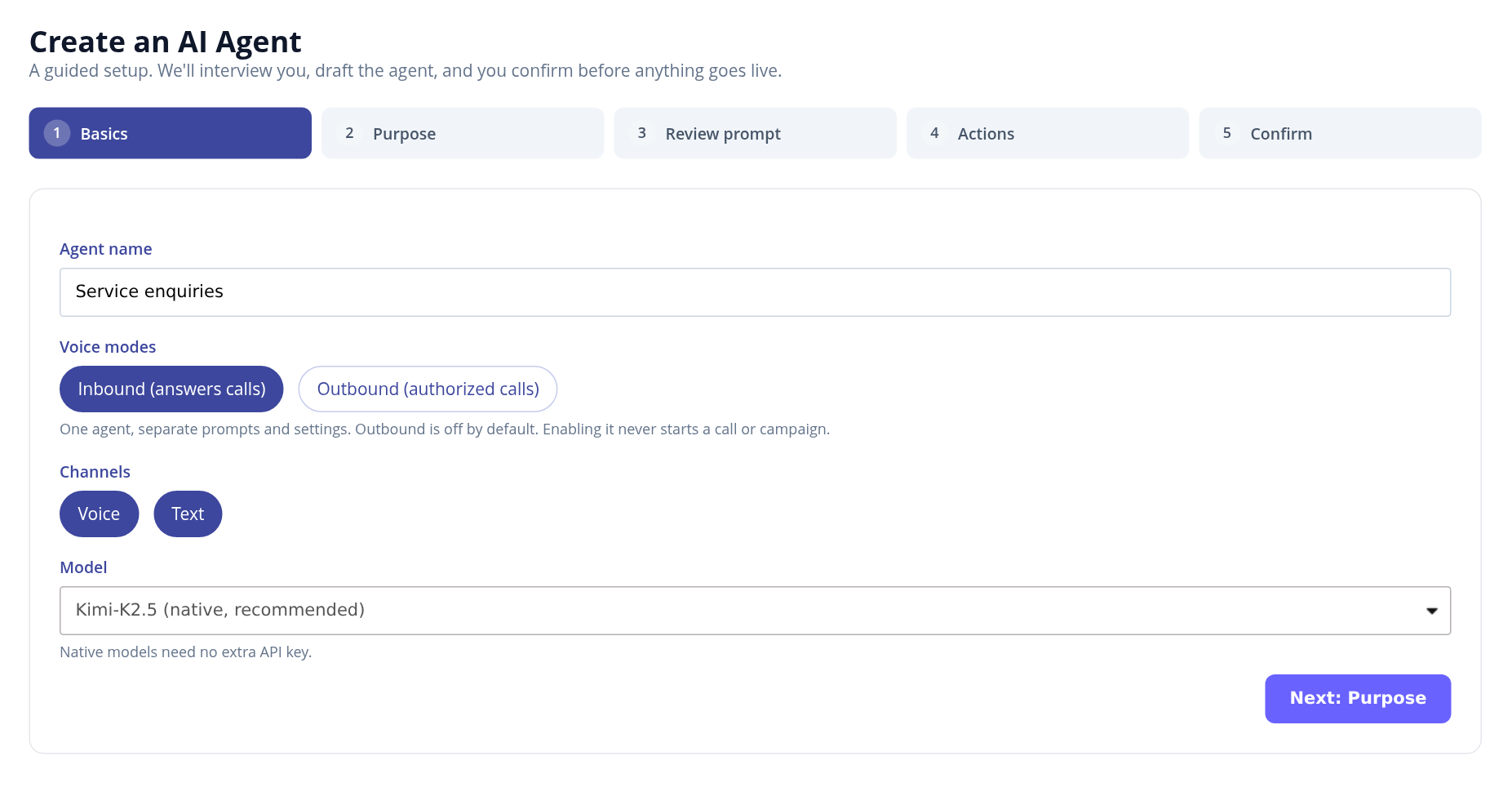Click the 'Model' label
This screenshot has width=1512, height=805.
click(83, 567)
